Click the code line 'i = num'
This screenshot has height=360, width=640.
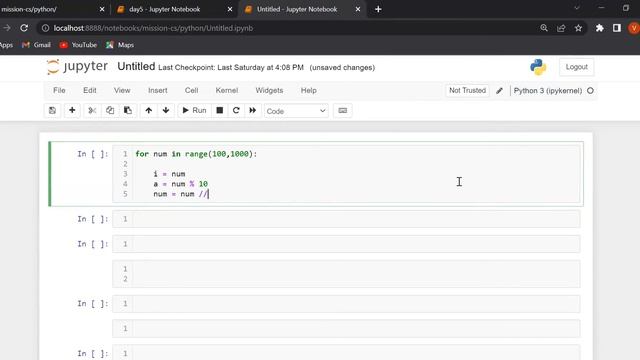tap(169, 174)
